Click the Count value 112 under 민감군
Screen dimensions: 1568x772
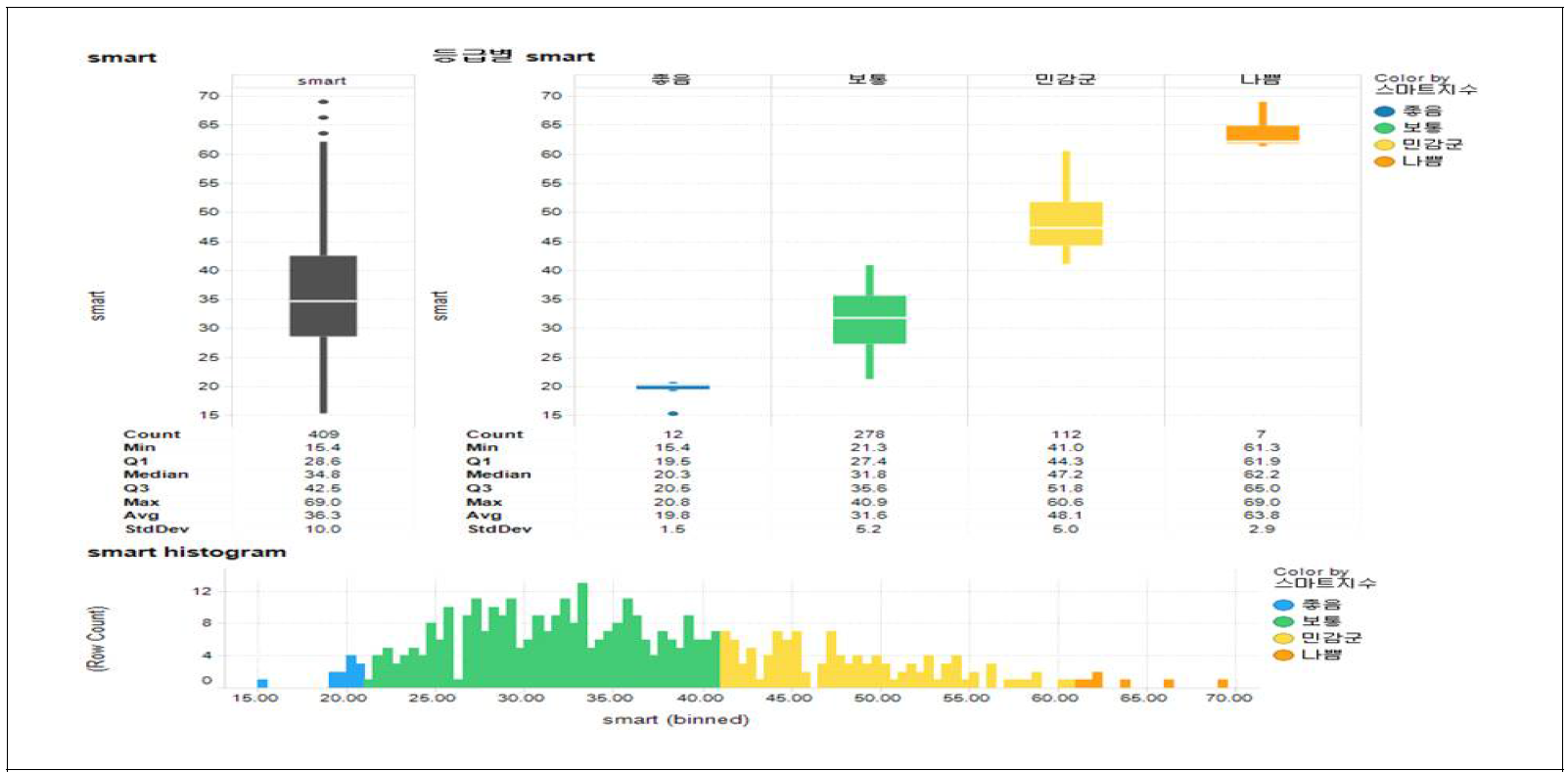pyautogui.click(x=1066, y=434)
